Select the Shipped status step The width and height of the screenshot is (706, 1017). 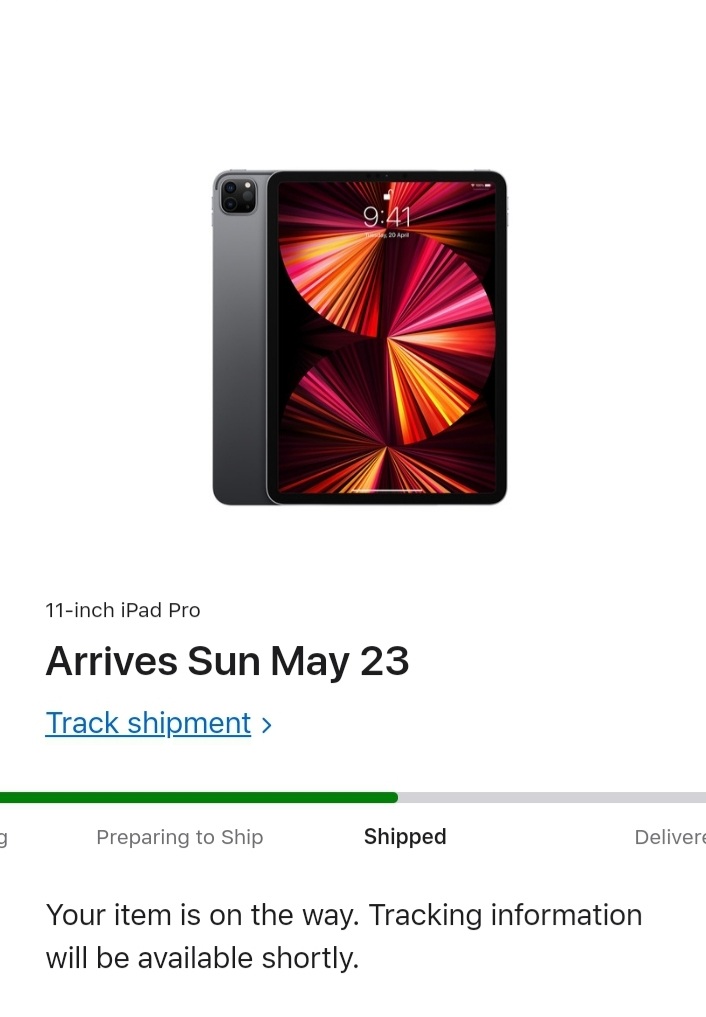point(405,837)
